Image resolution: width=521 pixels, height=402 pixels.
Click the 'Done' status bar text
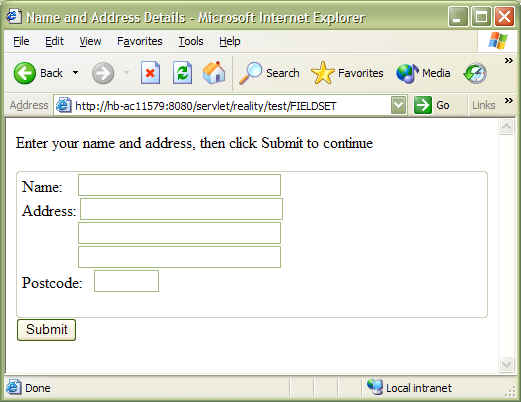point(38,388)
